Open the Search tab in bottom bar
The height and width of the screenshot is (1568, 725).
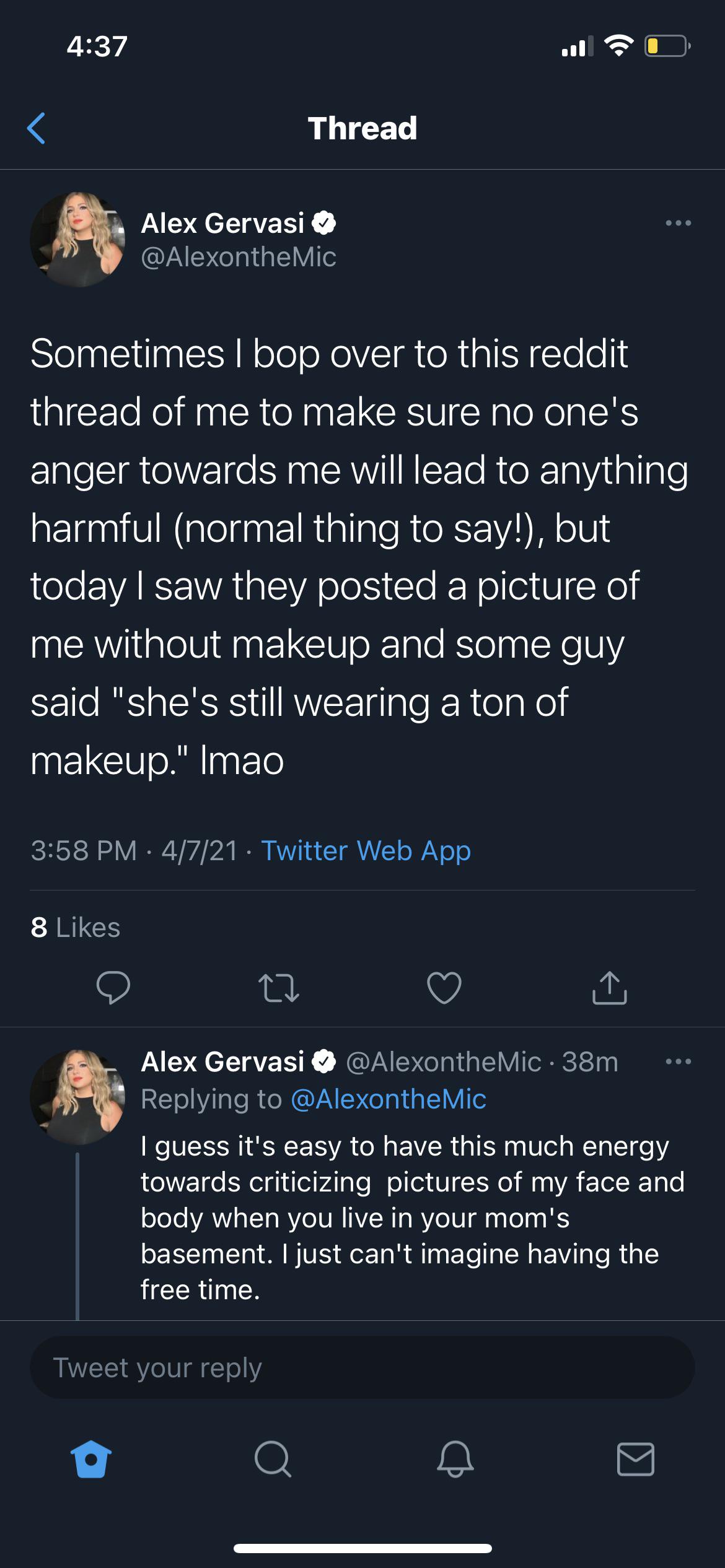(272, 1459)
